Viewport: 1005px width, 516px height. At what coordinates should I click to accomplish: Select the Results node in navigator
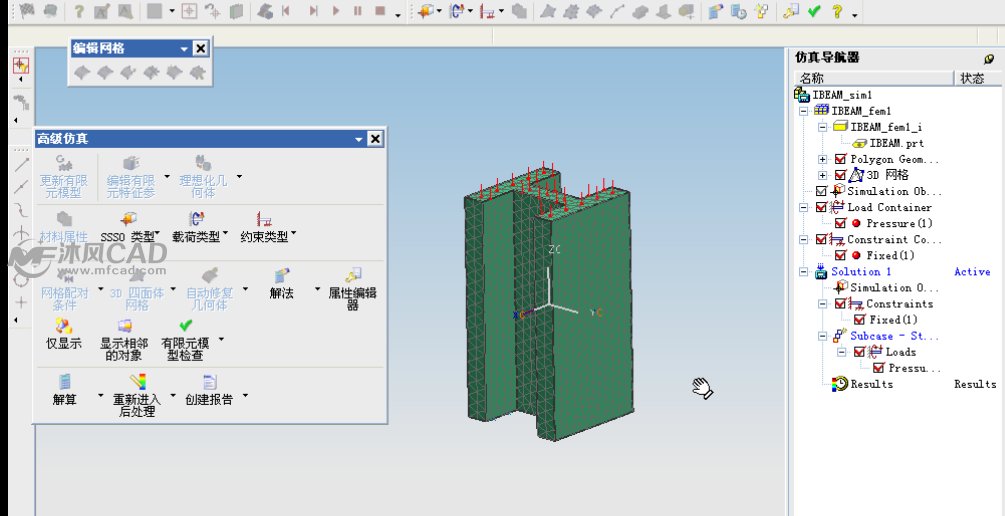[x=871, y=384]
